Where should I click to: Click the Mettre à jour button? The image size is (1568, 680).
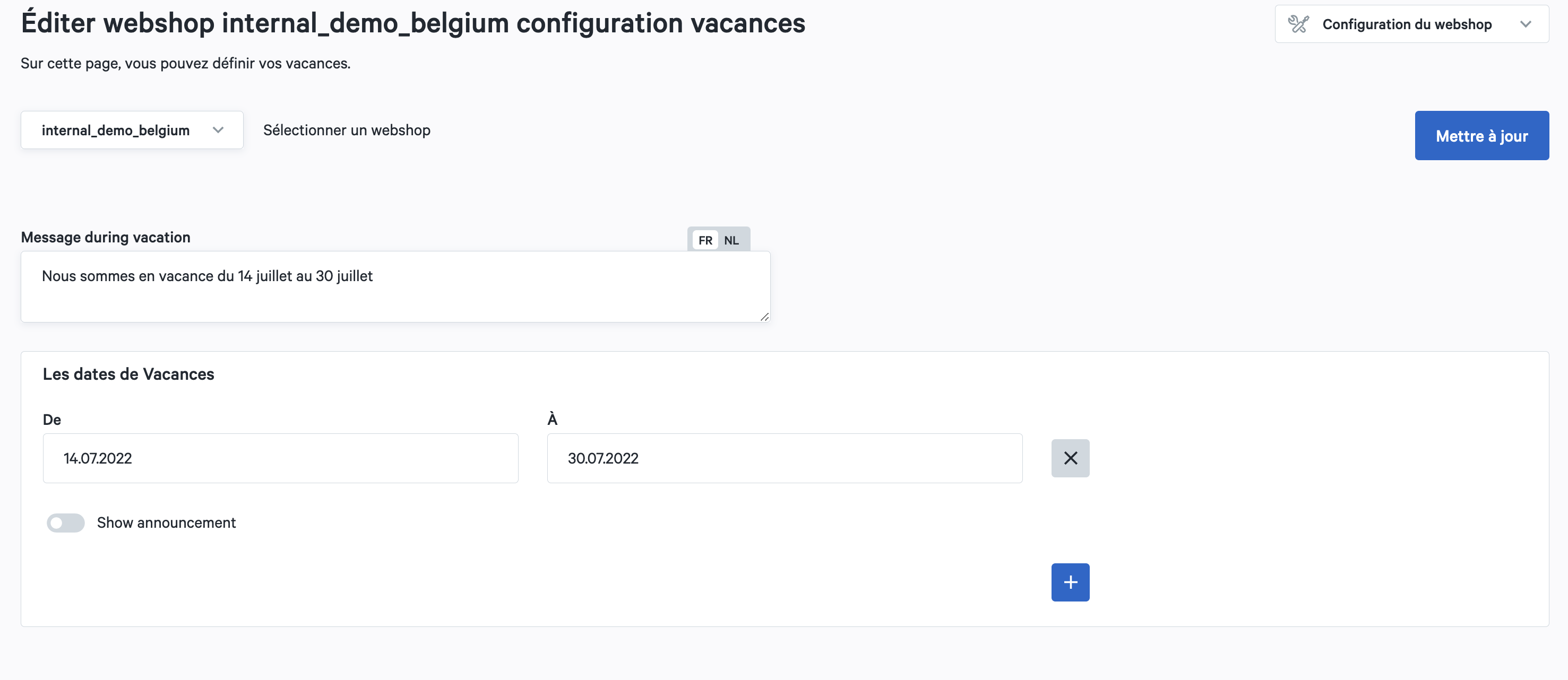1481,136
